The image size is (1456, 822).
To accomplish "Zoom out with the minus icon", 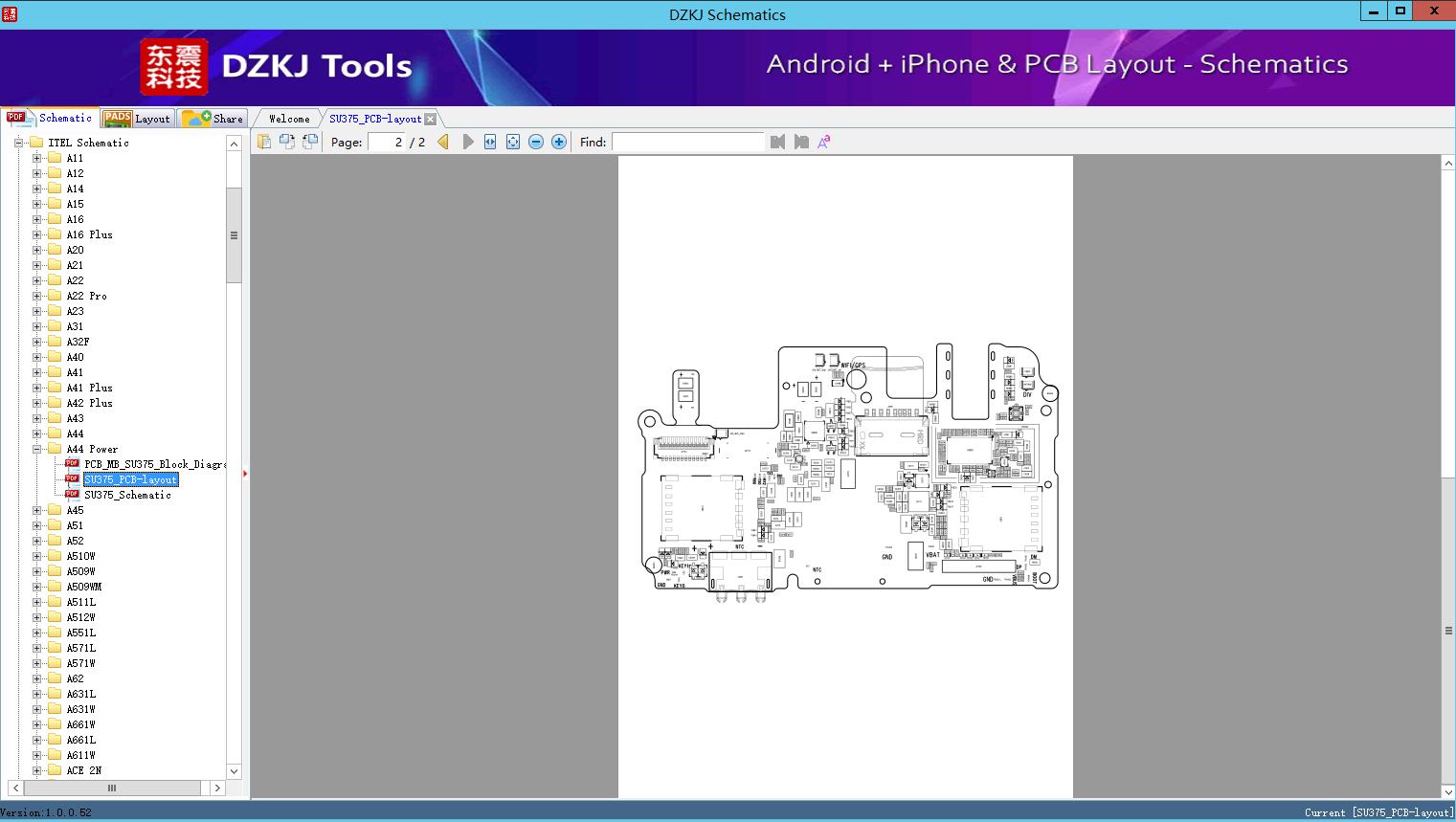I will click(536, 142).
